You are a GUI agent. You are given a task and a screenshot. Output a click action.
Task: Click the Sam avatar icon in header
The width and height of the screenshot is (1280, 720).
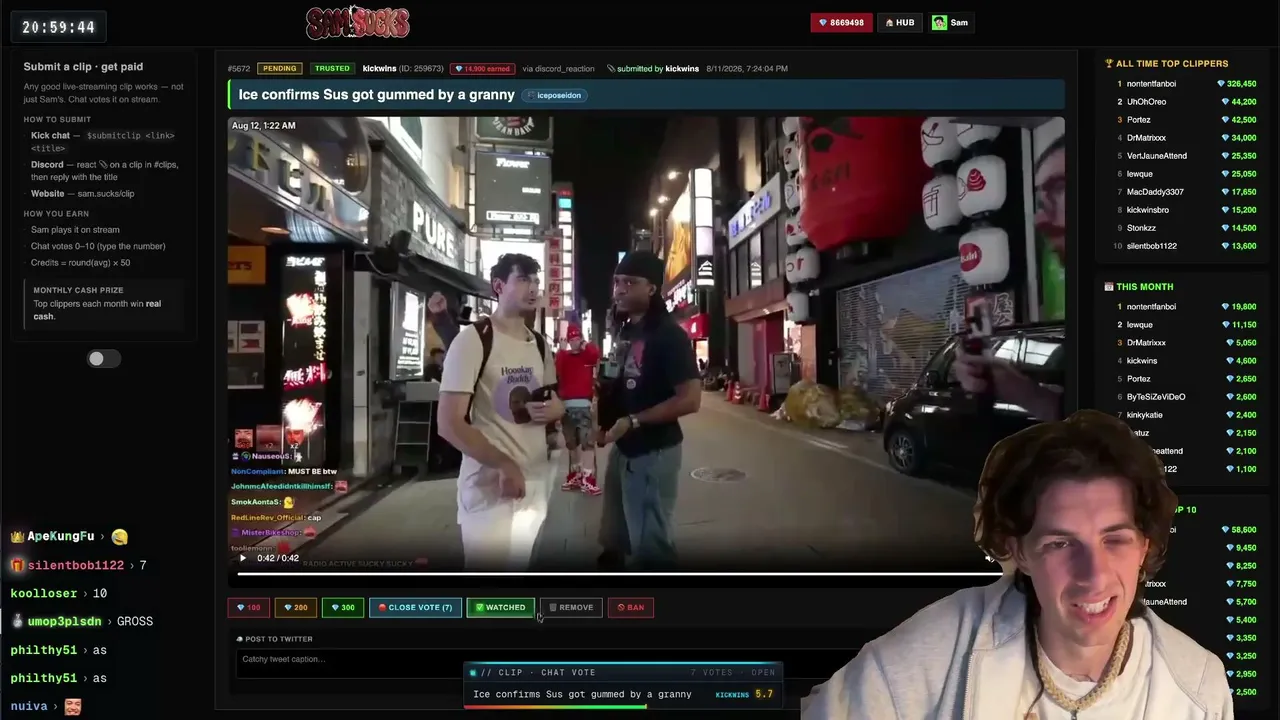pyautogui.click(x=939, y=22)
